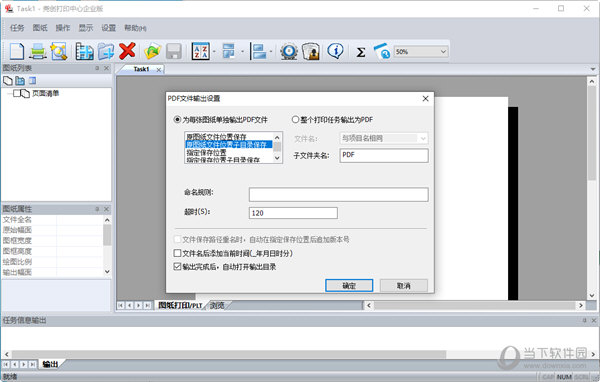The height and width of the screenshot is (382, 600).
Task: Open the 任务 menu
Action: (17, 28)
